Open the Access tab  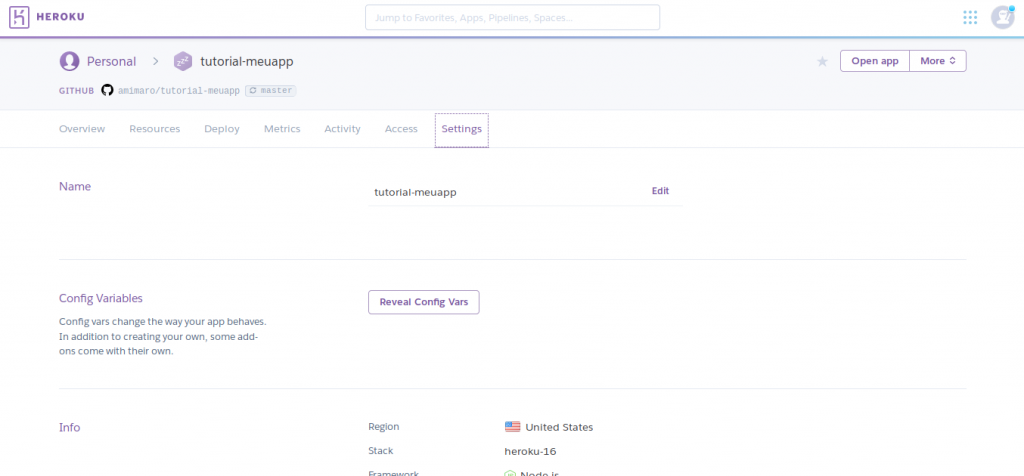click(401, 129)
